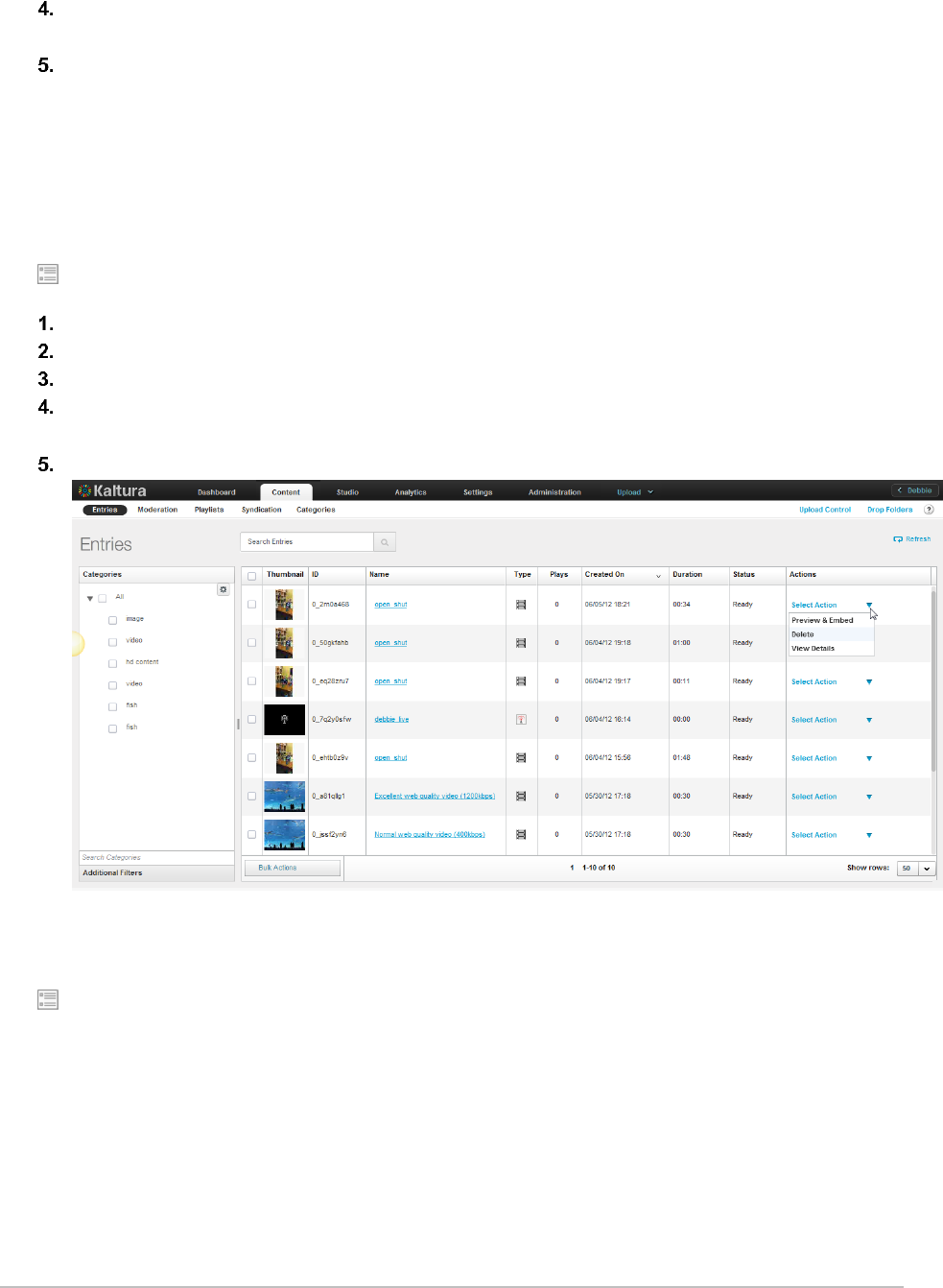The width and height of the screenshot is (943, 1288).
Task: Check the box for entry 0_ehtb0z9v
Action: click(252, 758)
